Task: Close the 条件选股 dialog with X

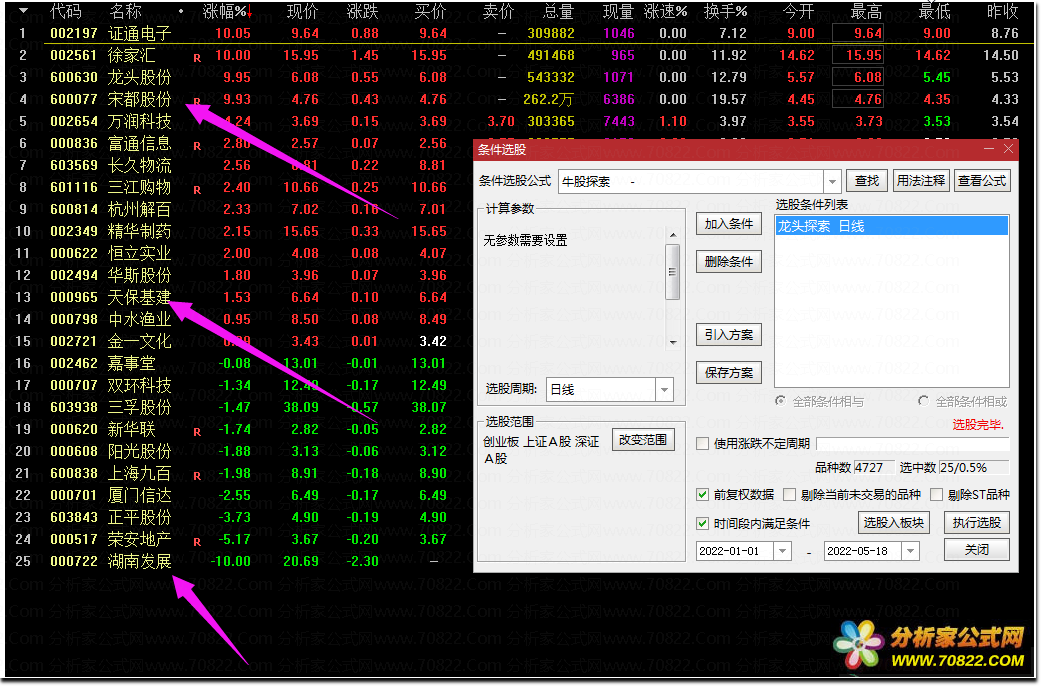Action: pos(1008,150)
